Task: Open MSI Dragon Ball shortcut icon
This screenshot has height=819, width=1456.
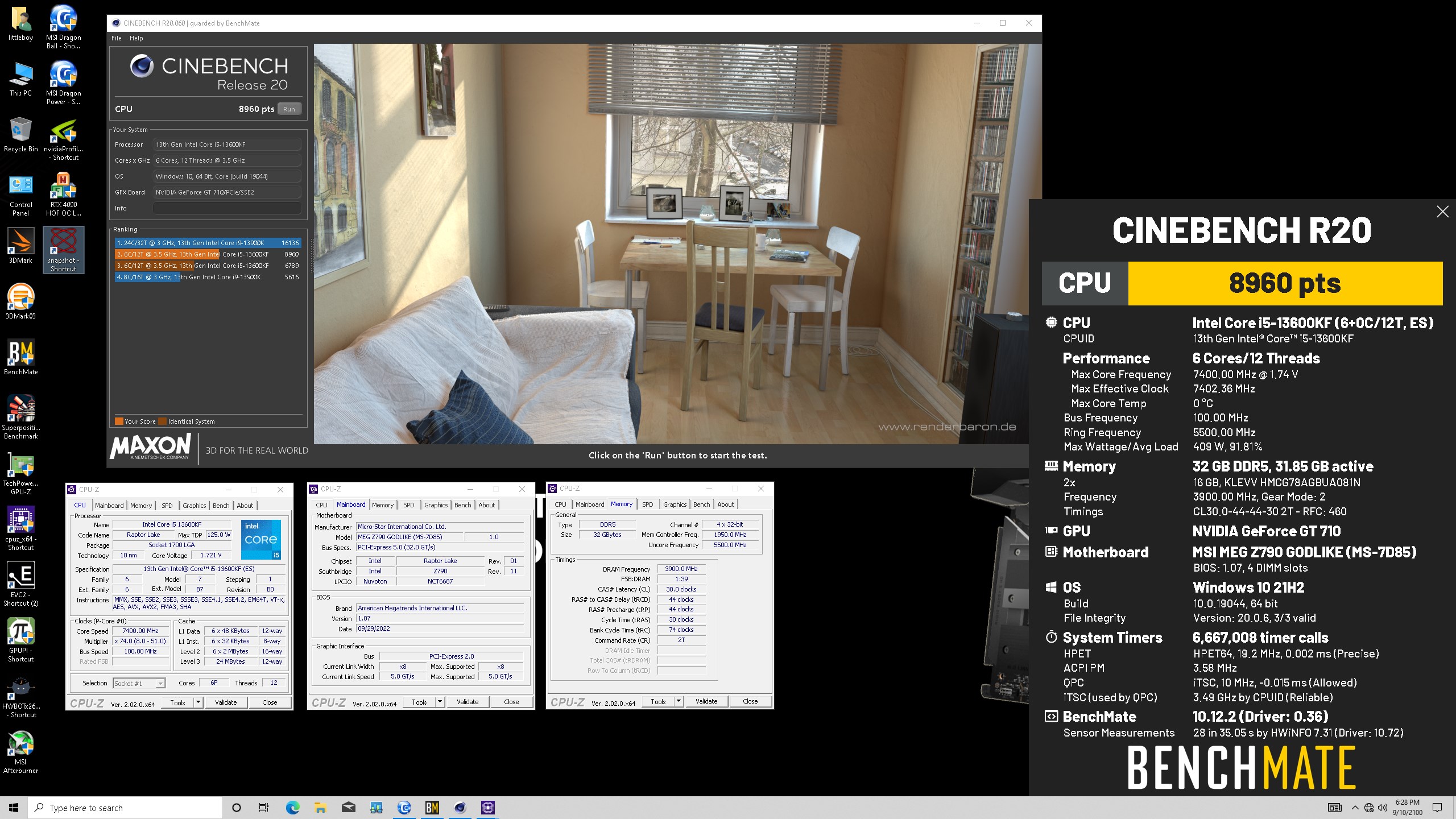Action: [x=63, y=27]
